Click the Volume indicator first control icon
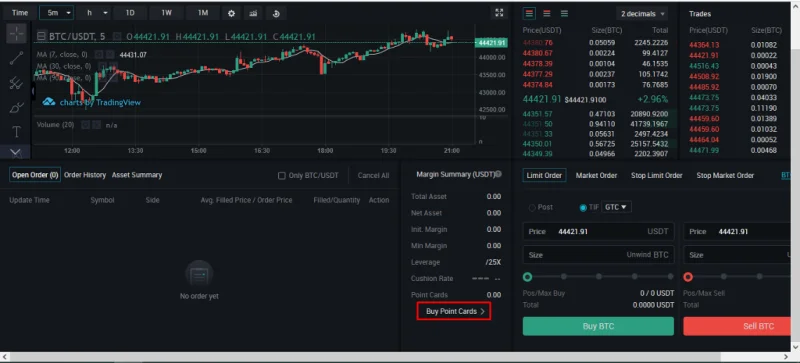Screen dimensions: 800x363 click(x=85, y=125)
